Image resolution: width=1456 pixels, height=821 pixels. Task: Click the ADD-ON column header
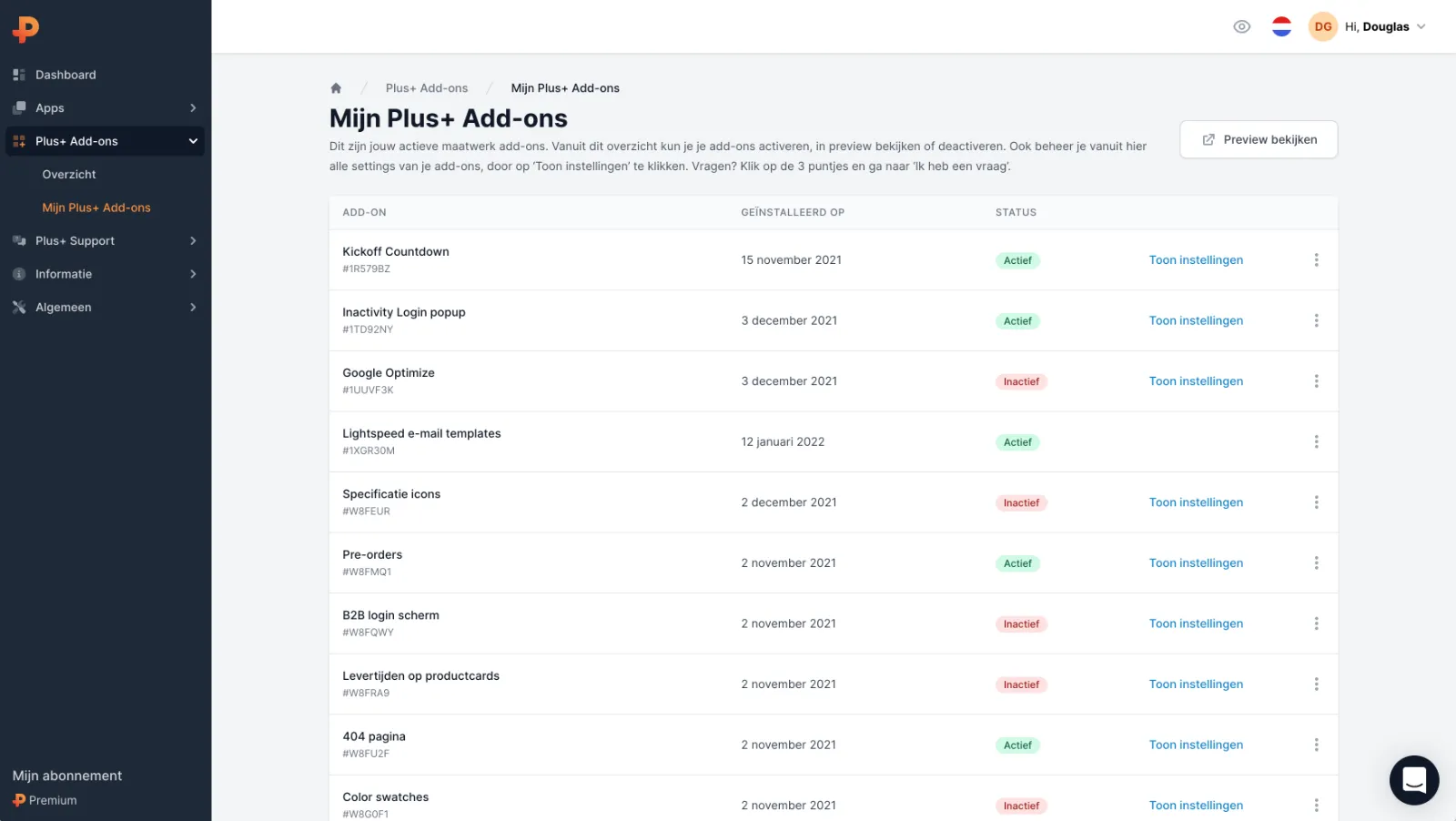point(364,212)
